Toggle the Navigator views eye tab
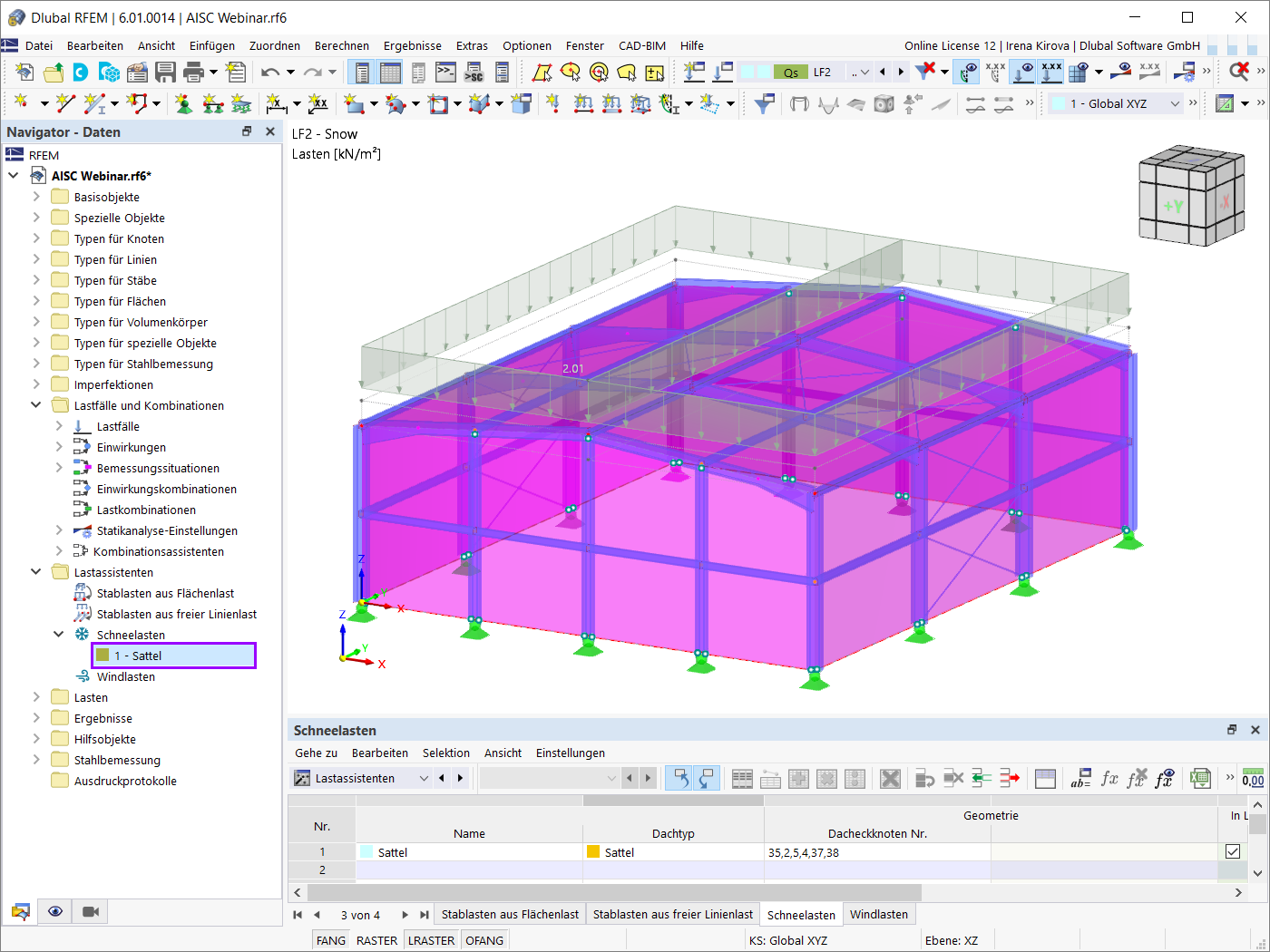 pos(55,911)
